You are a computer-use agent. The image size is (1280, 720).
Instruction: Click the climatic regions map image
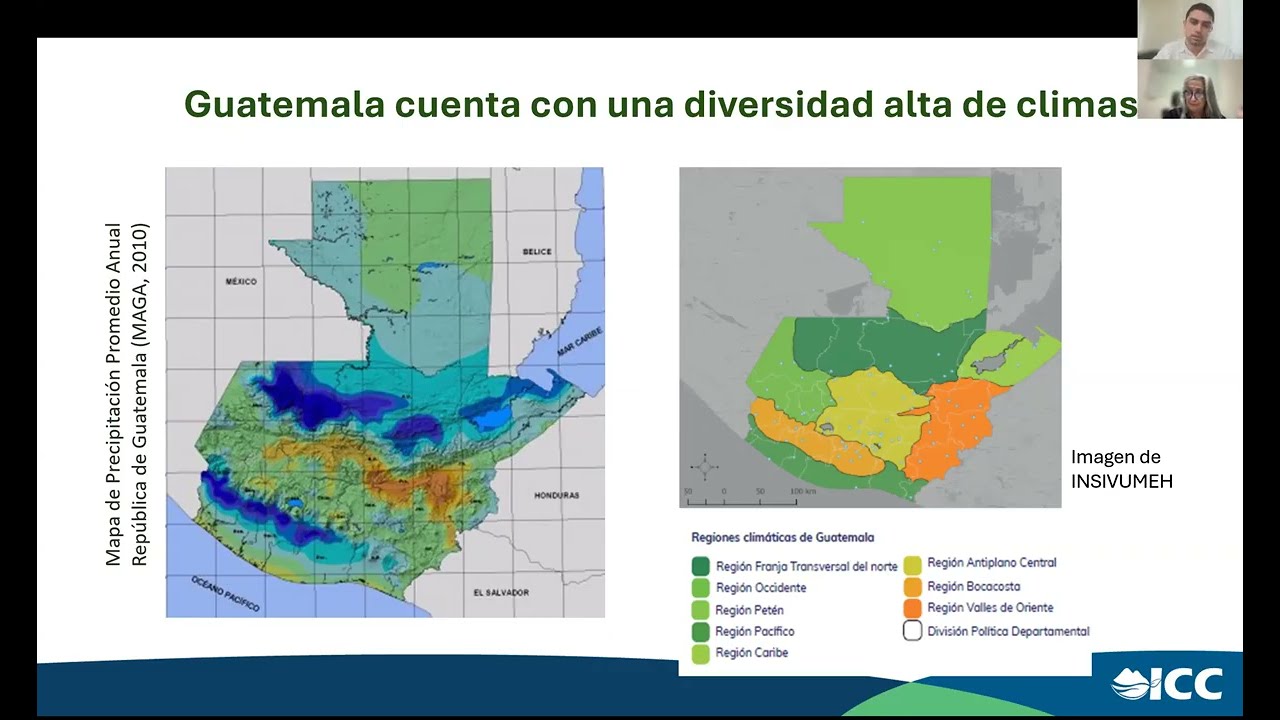pos(870,337)
